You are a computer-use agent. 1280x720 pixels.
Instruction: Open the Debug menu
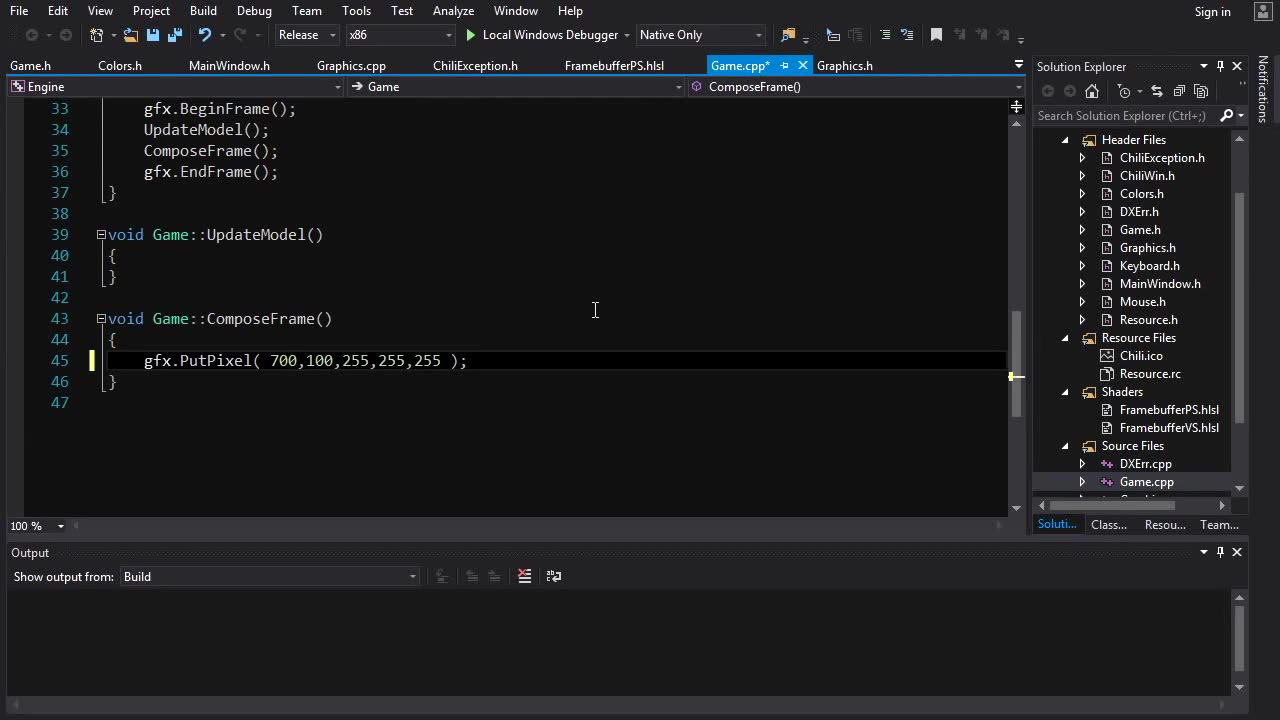click(254, 11)
